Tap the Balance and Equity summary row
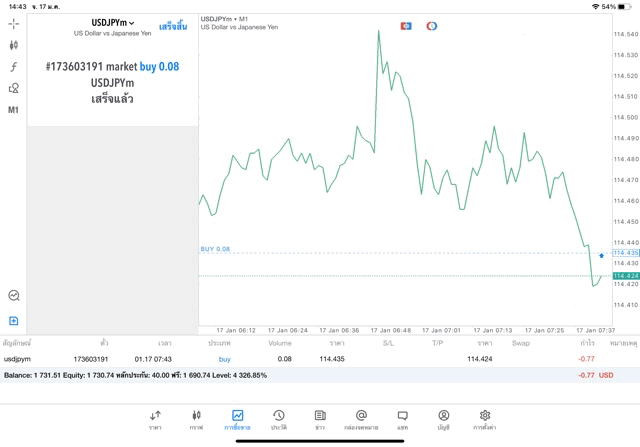The width and height of the screenshot is (640, 447). coord(320,375)
